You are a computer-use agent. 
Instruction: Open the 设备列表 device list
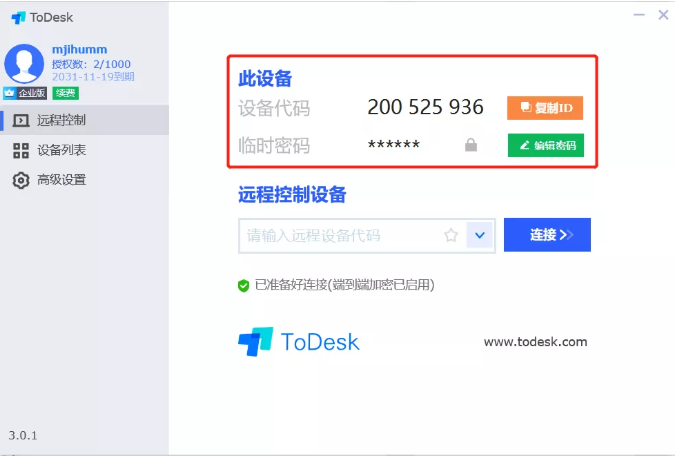click(x=61, y=150)
